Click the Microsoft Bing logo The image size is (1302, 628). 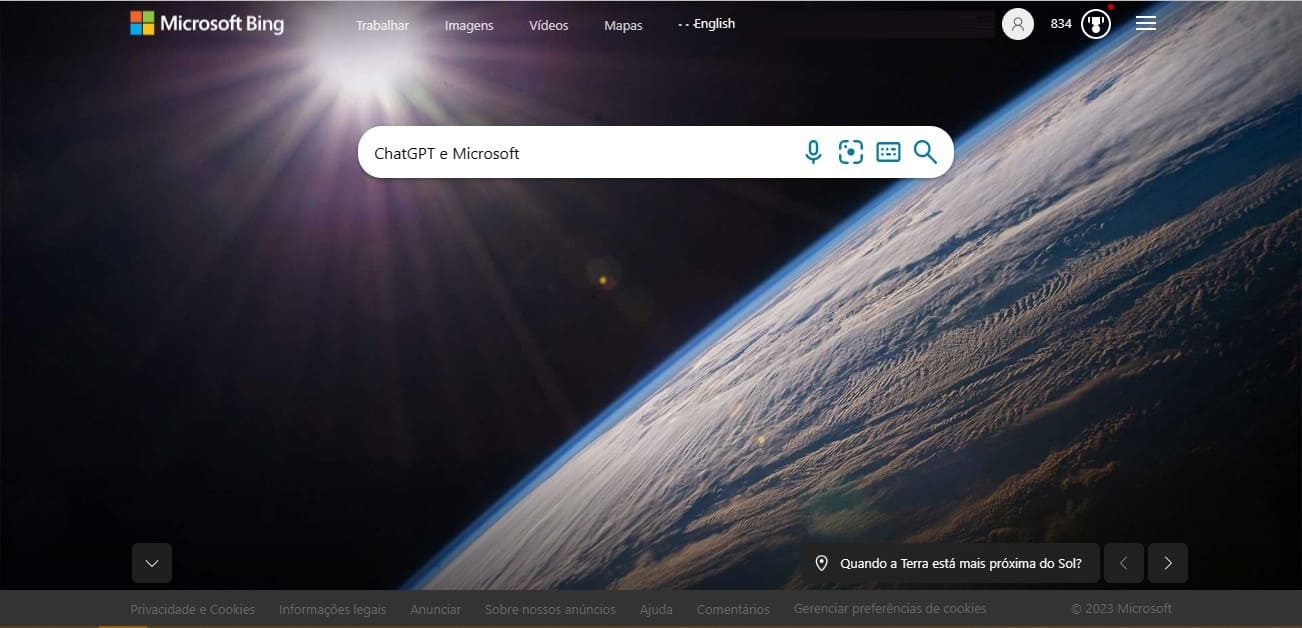pos(207,22)
